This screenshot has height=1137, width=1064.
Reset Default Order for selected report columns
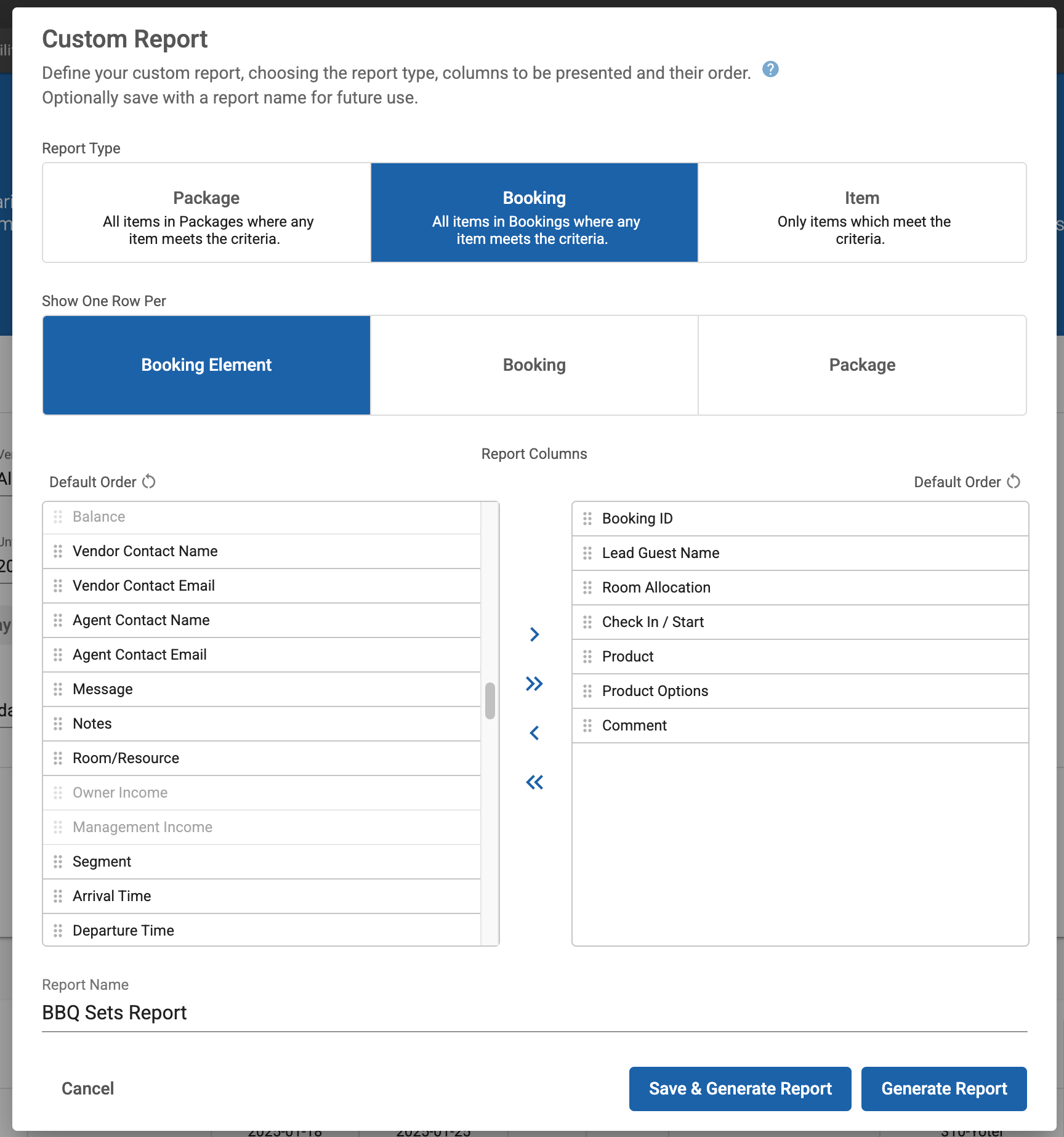coord(1014,482)
